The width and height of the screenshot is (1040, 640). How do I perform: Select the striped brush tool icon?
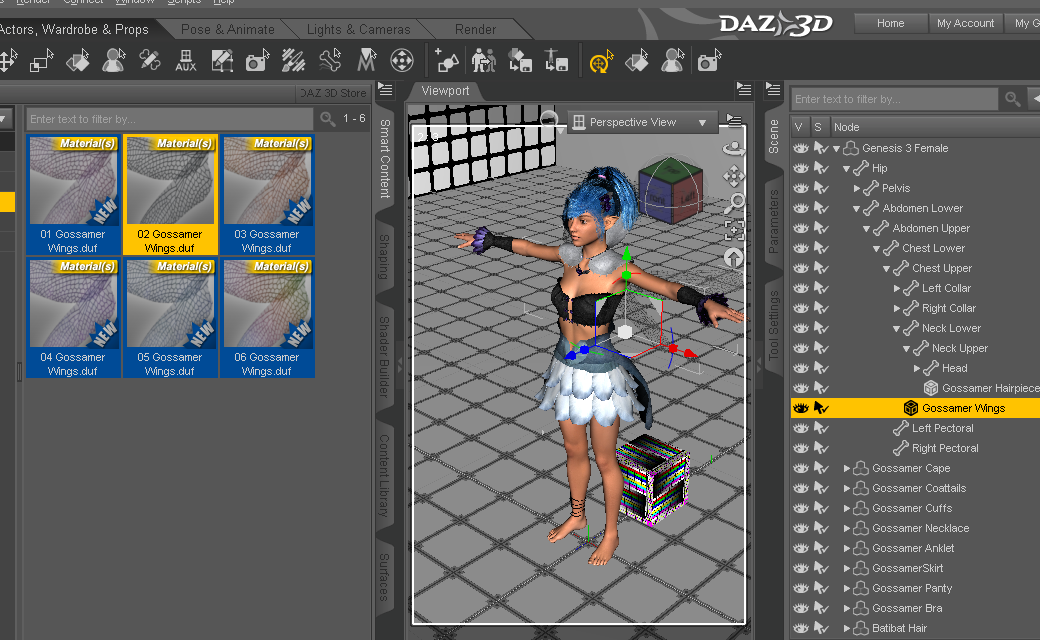pyautogui.click(x=293, y=61)
